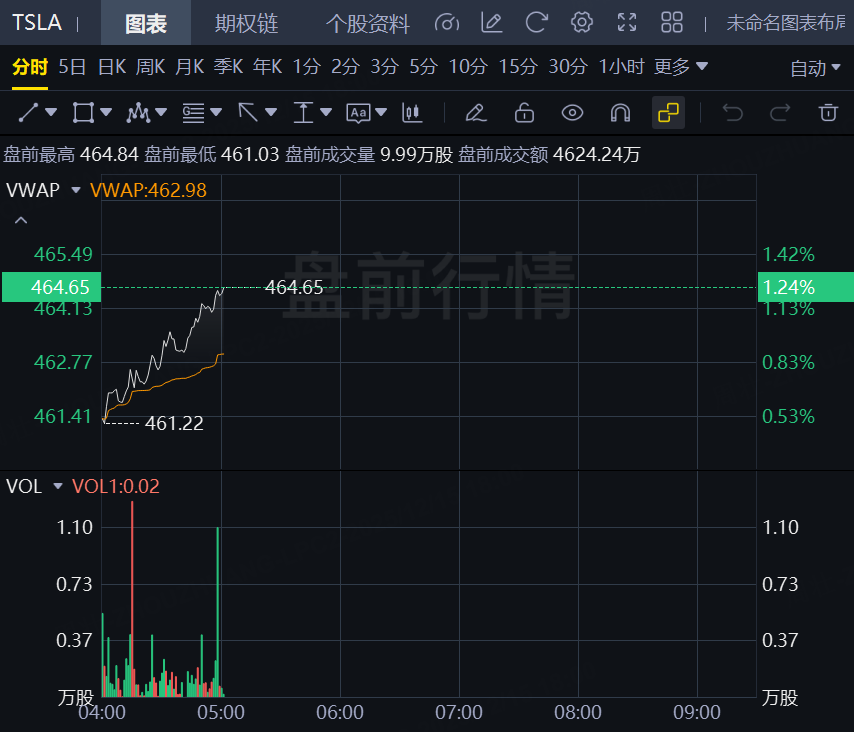Viewport: 854px width, 732px height.
Task: Refresh the chart with reload icon
Action: (536, 23)
